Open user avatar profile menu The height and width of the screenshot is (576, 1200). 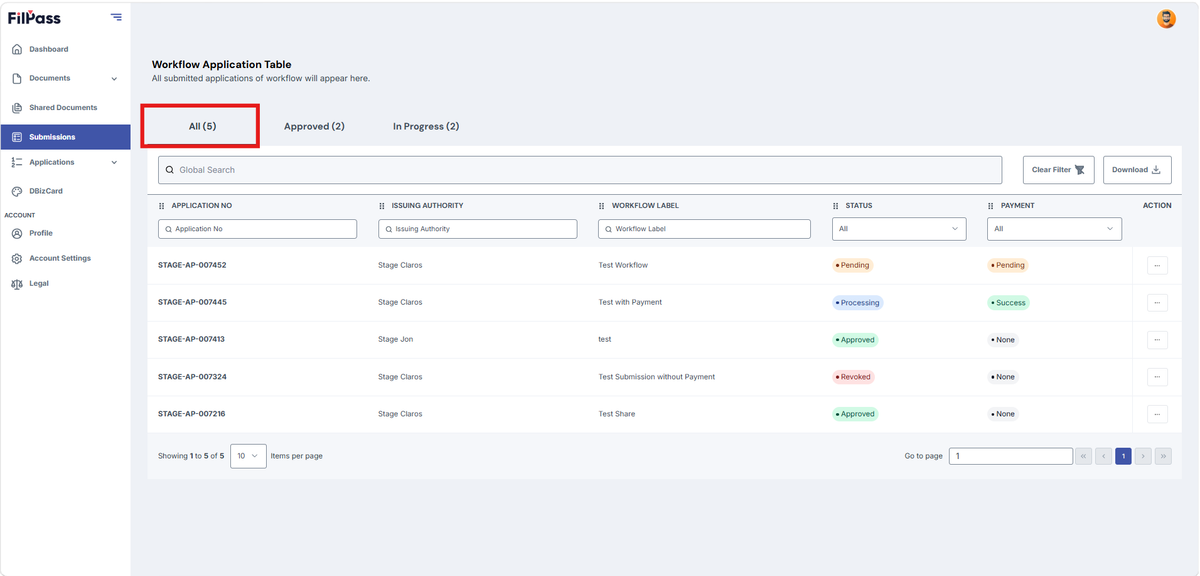pos(1166,19)
